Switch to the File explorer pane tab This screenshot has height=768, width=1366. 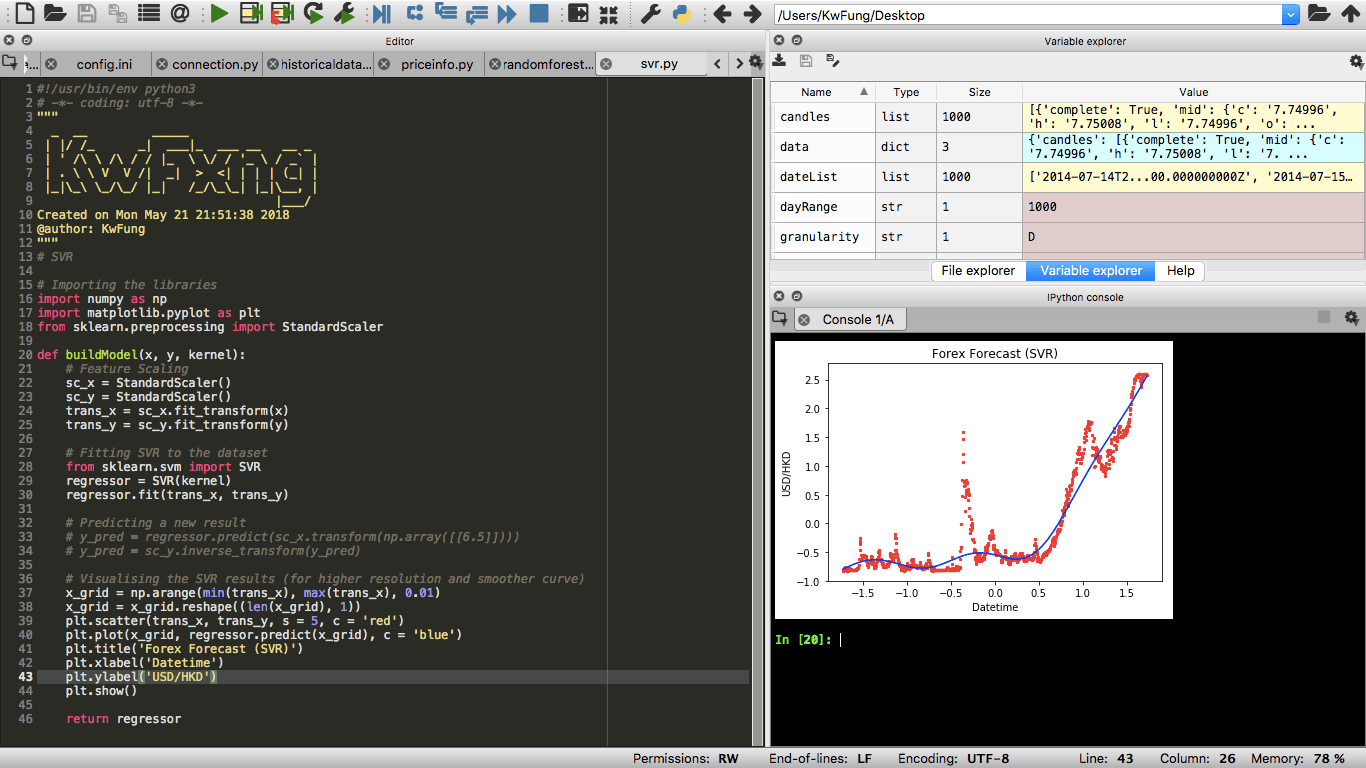[x=977, y=271]
